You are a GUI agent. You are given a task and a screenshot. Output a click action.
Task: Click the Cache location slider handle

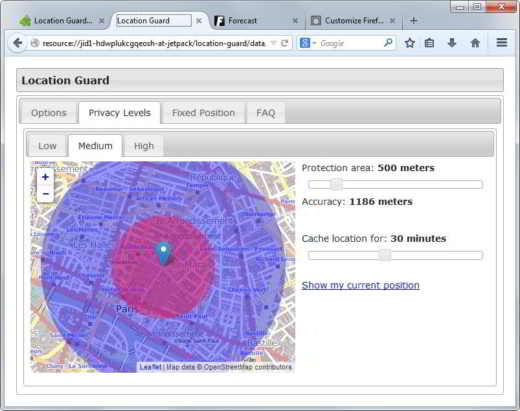(x=385, y=255)
